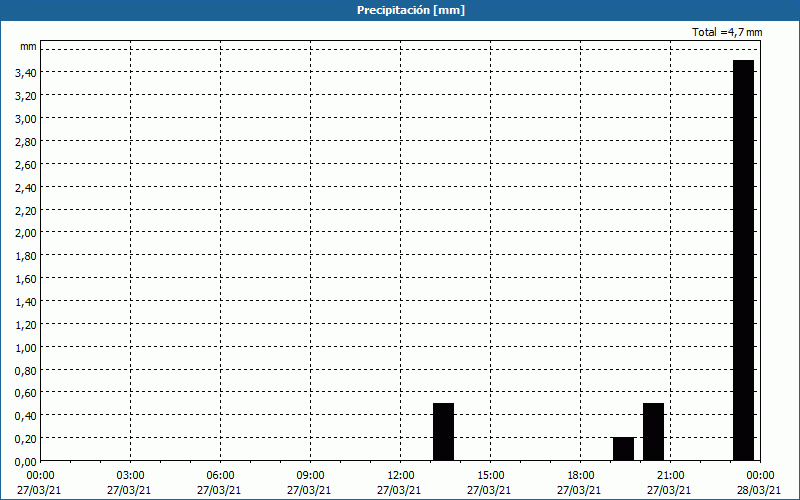Image resolution: width=800 pixels, height=500 pixels.
Task: Click the 03:00 27/03/21 time label
Action: 130,483
